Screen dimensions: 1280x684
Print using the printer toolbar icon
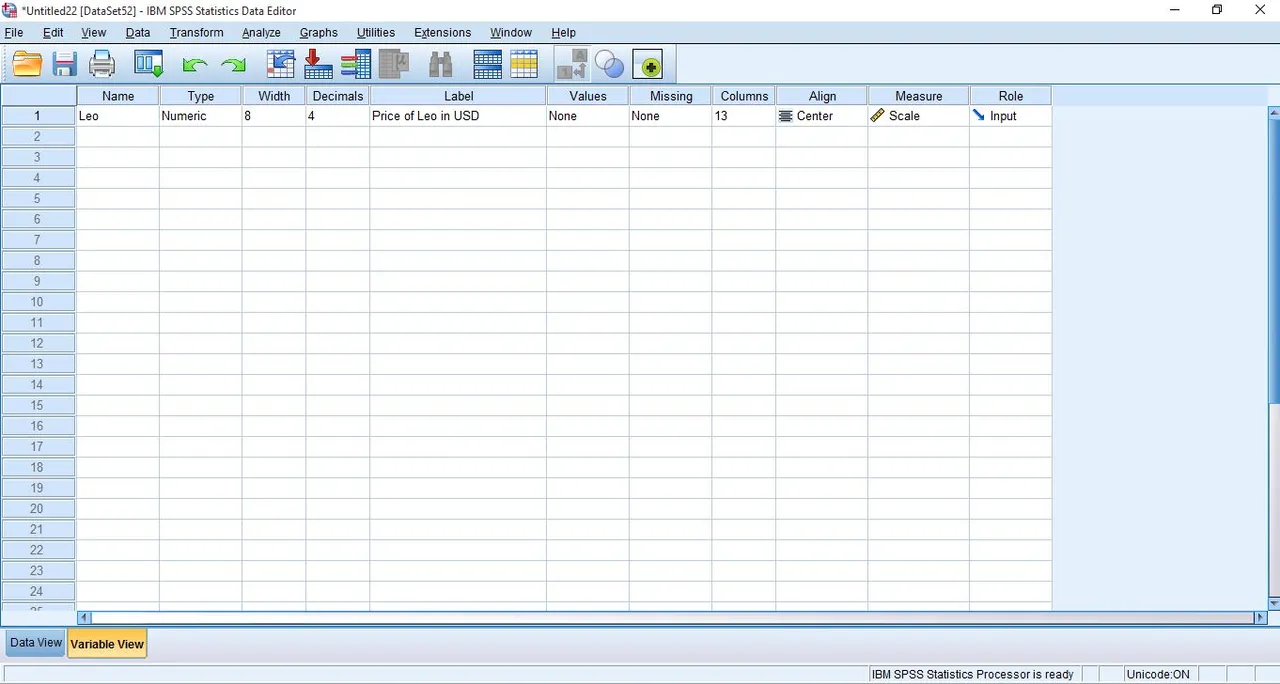pos(102,65)
